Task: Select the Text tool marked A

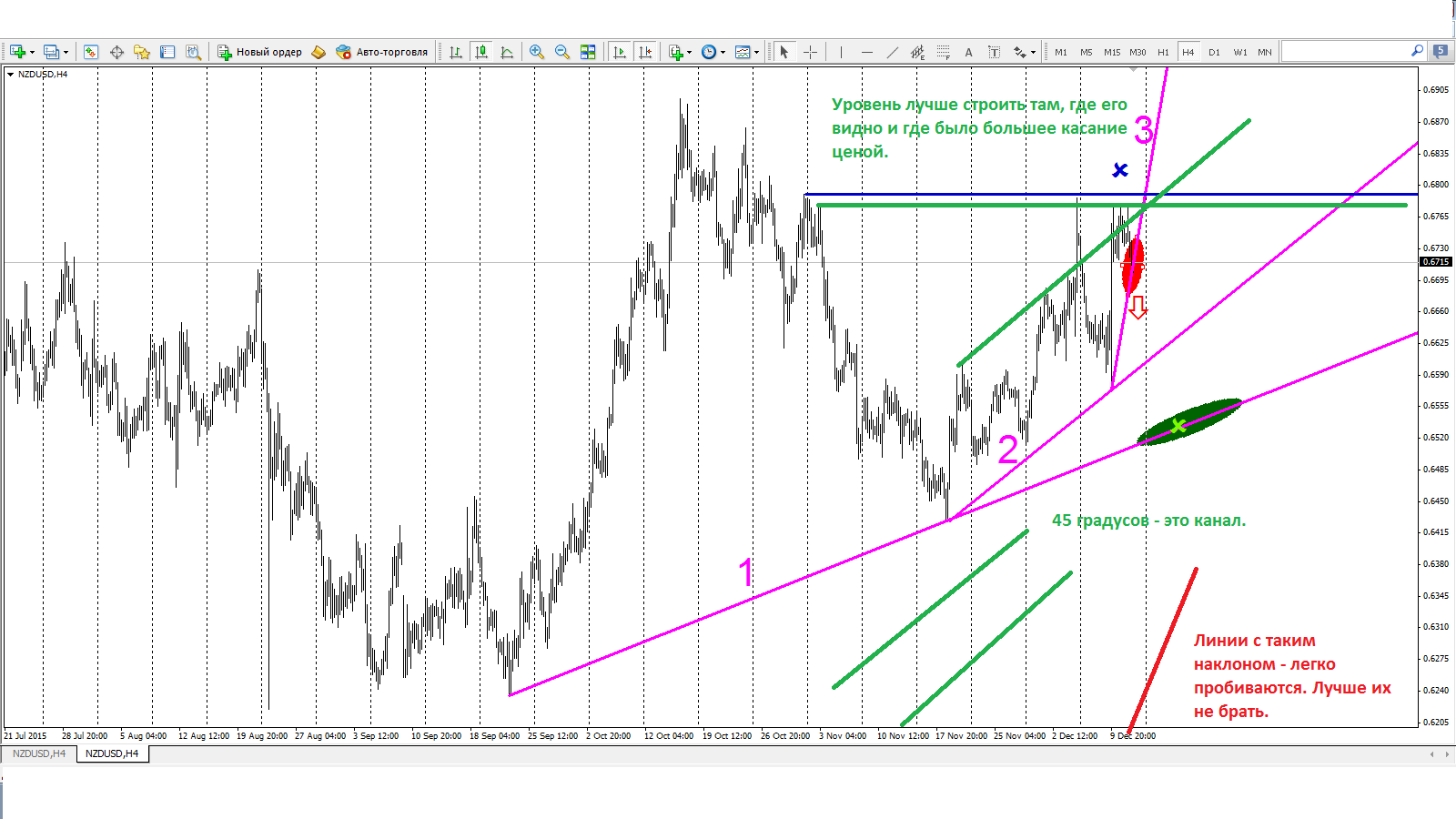Action: (968, 52)
